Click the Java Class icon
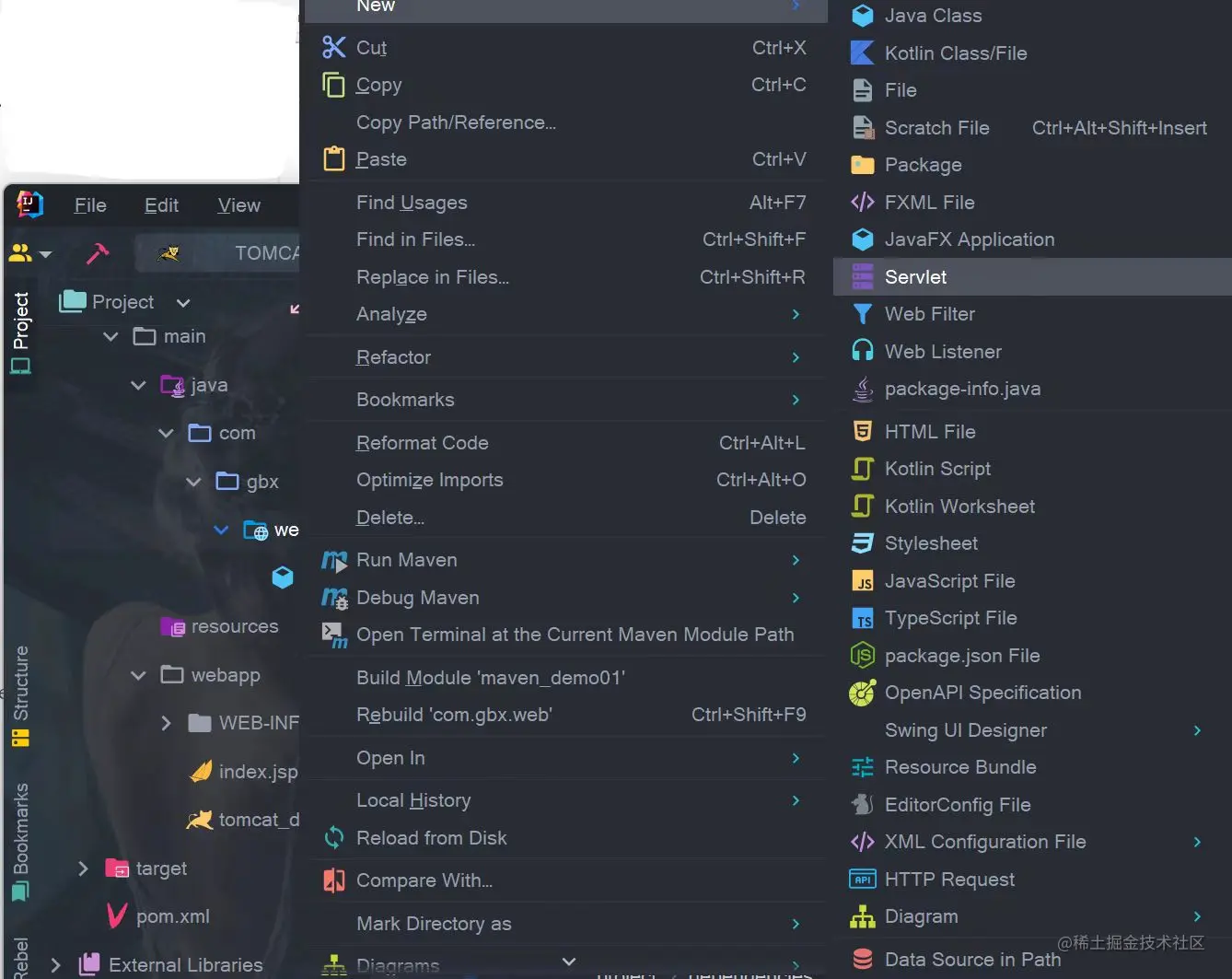Screen dimensions: 1232x979 pyautogui.click(x=862, y=16)
